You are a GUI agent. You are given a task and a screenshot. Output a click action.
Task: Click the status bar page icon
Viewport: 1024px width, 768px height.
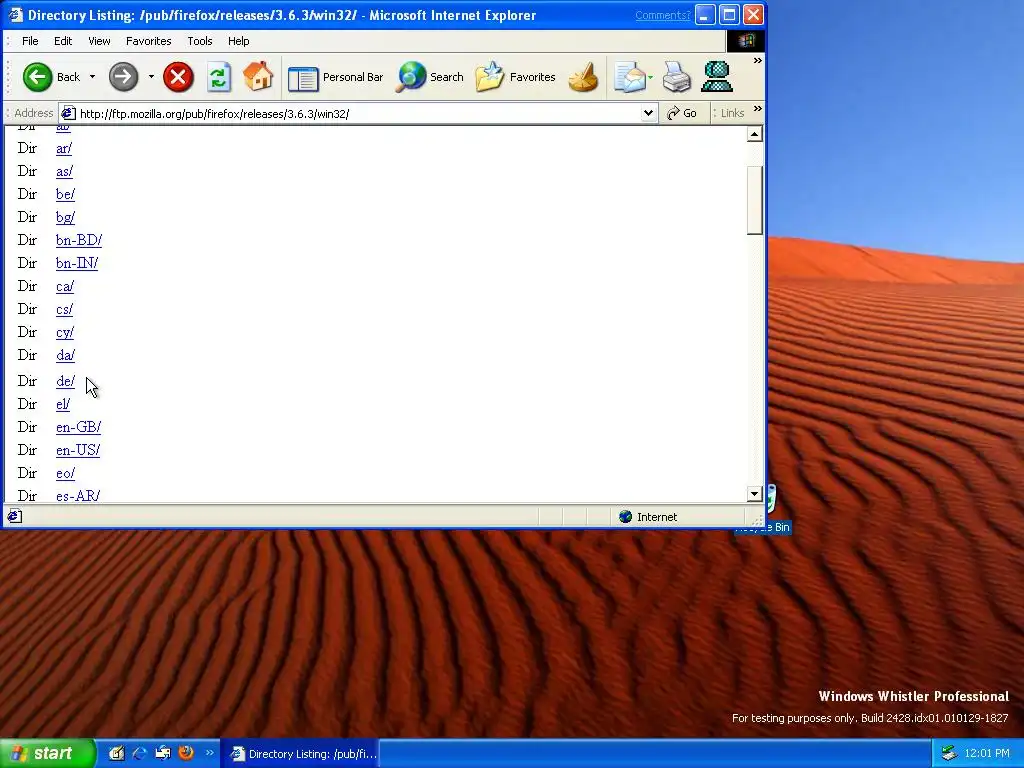click(14, 517)
